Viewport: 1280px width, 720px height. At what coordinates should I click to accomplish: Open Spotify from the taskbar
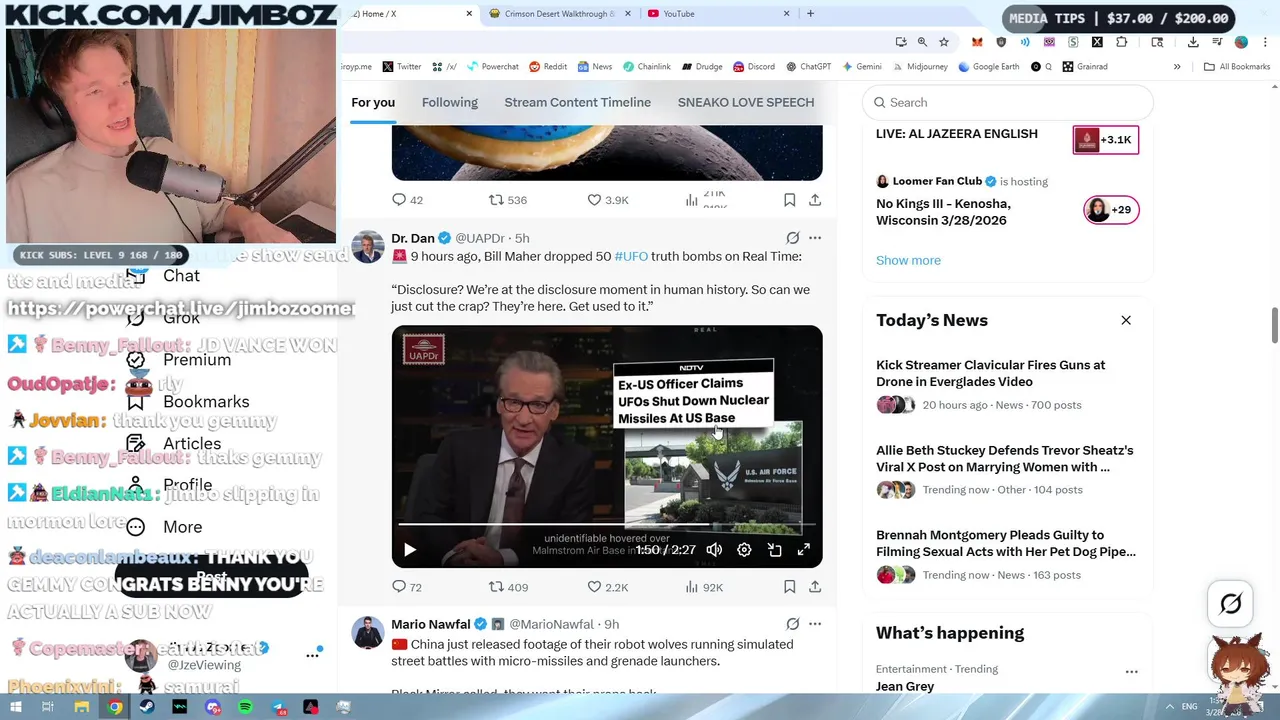(245, 707)
